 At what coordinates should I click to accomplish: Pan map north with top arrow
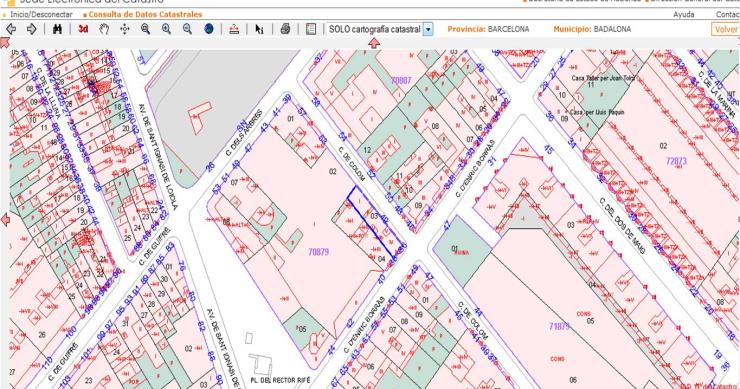pyautogui.click(x=374, y=43)
